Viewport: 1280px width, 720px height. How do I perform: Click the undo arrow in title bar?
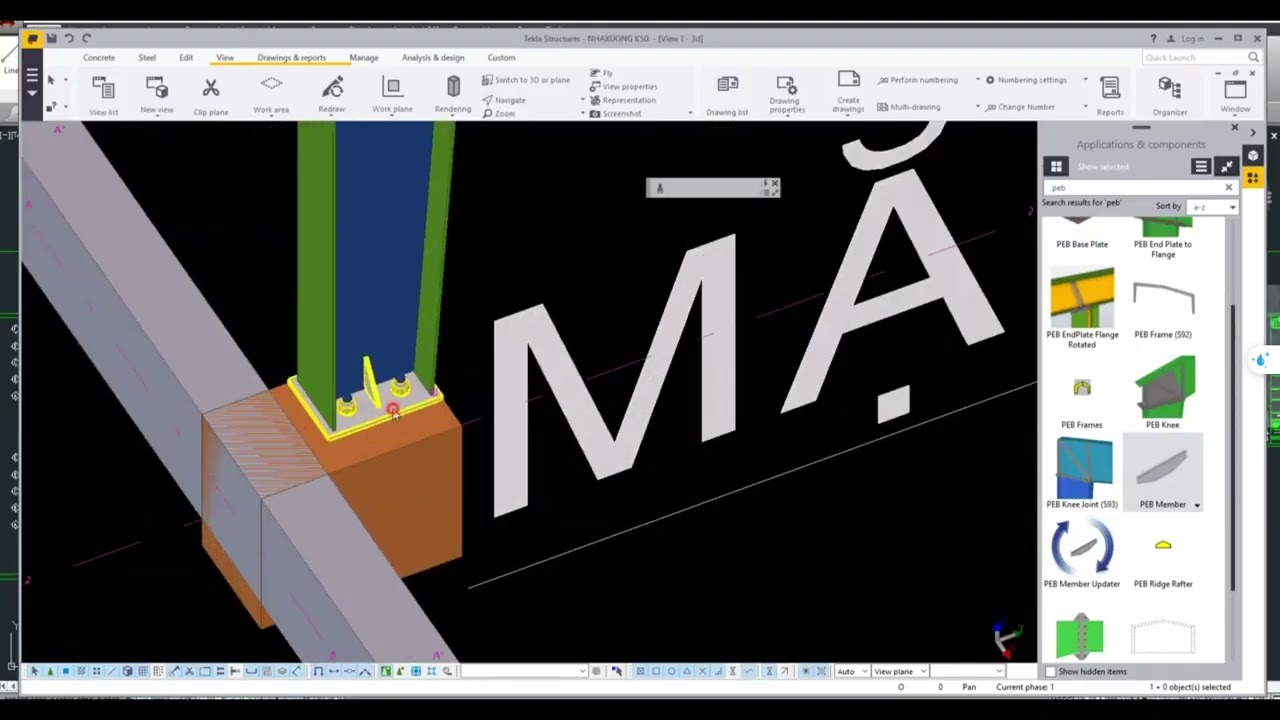[x=69, y=38]
